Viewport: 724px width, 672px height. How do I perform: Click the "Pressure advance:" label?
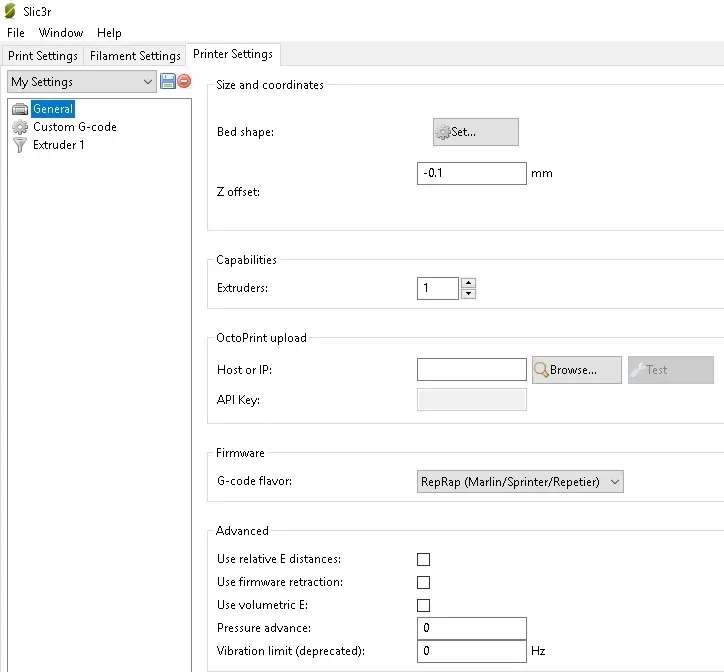(x=264, y=628)
